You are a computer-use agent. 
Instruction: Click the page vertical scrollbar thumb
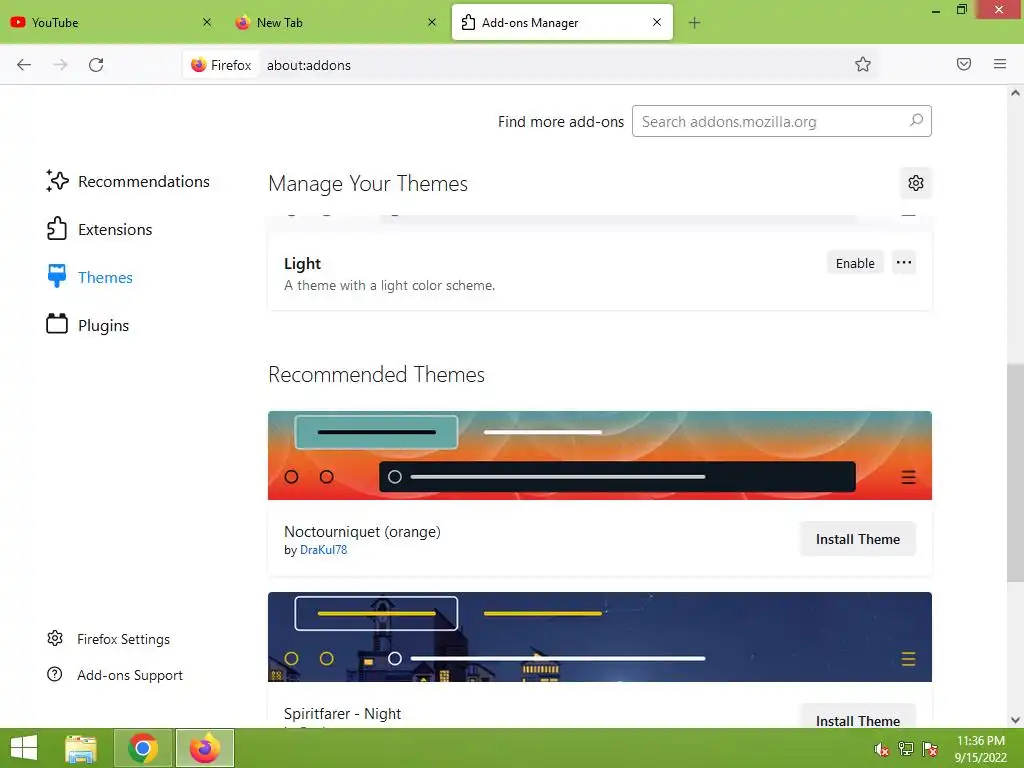click(x=1015, y=472)
